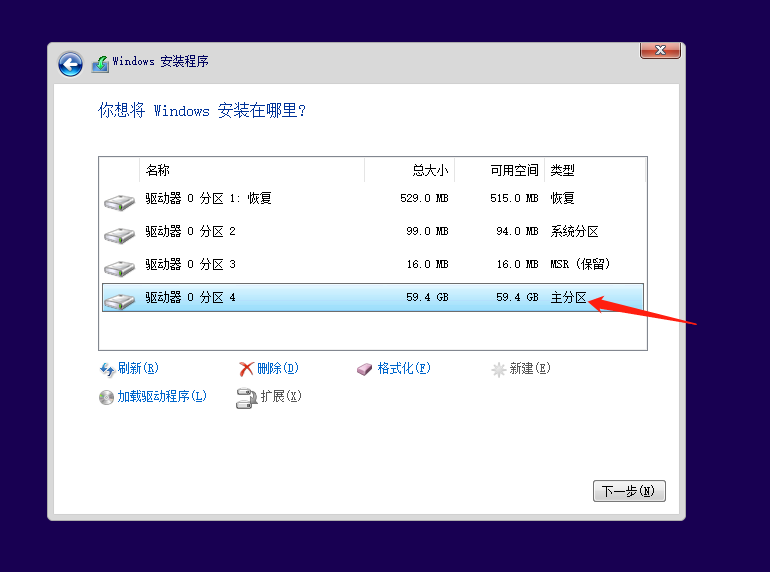The width and height of the screenshot is (770, 572).
Task: Click the 恢复 type cell in partition 1
Action: pos(562,198)
